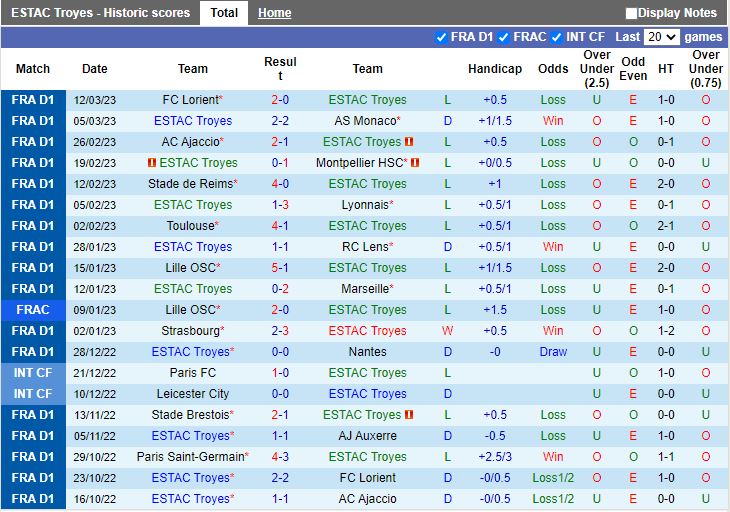Click the date 28/01/23
Viewport: 730px width, 512px height.
tap(95, 247)
